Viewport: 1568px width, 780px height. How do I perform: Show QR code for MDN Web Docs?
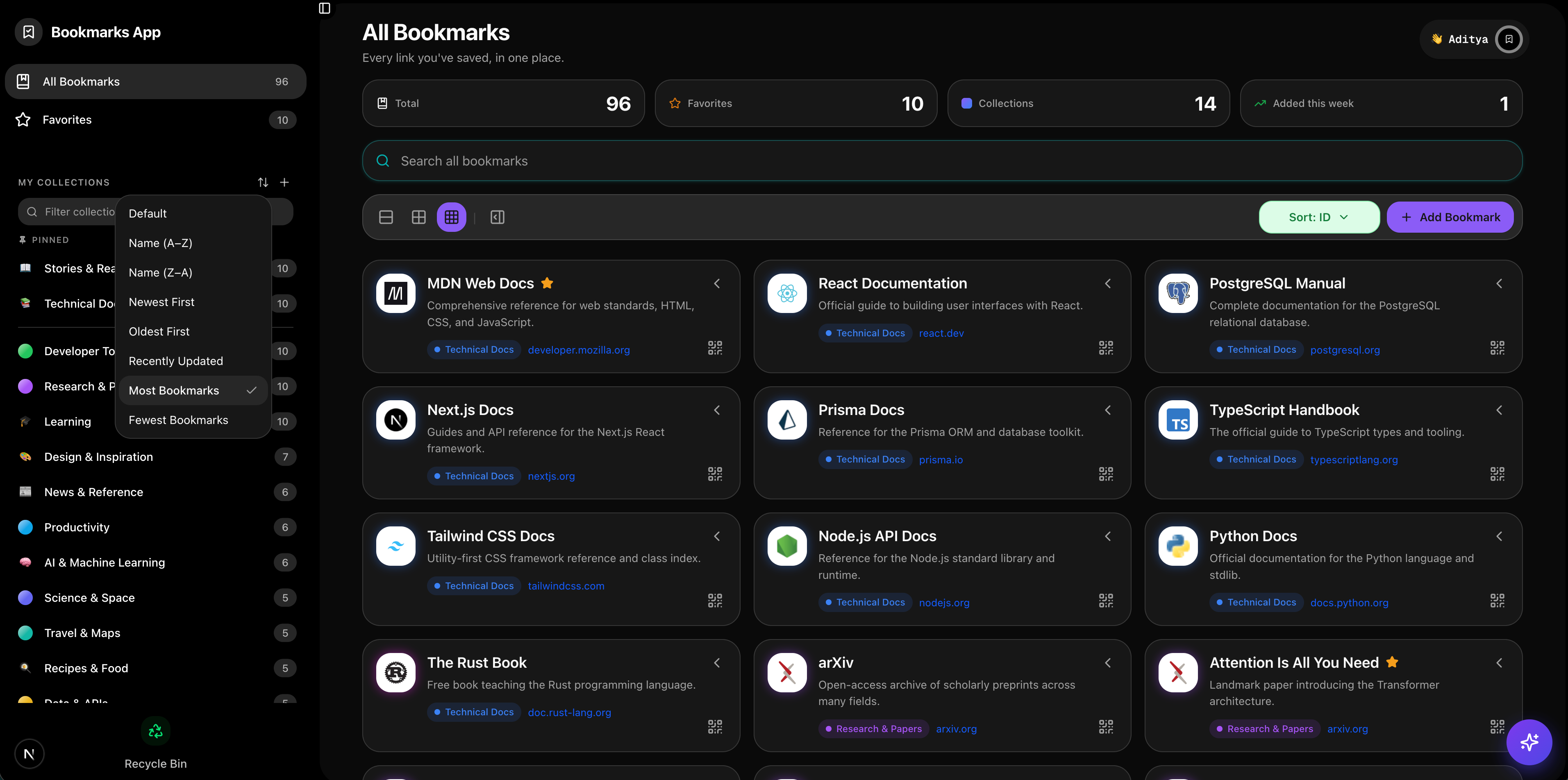point(715,347)
